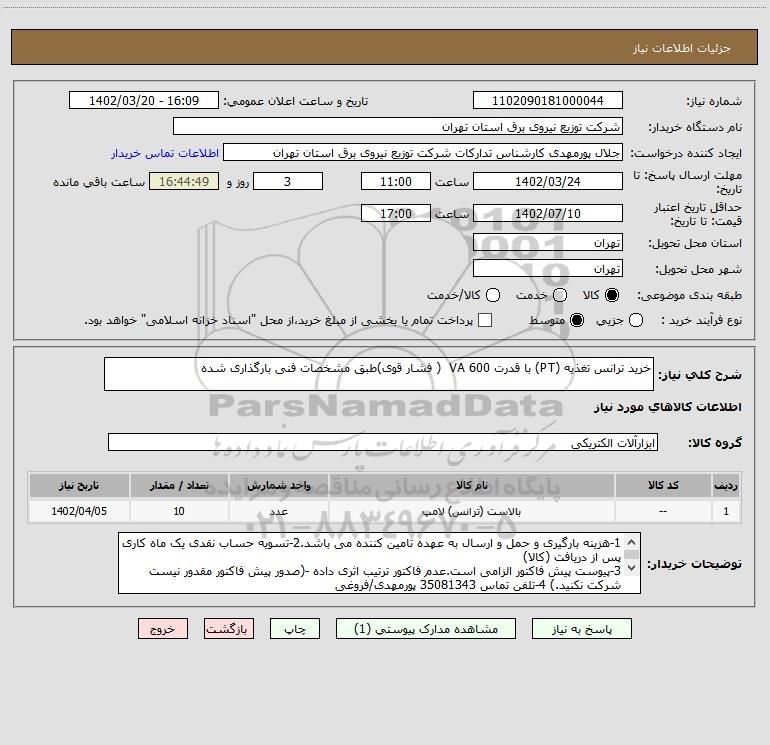The image size is (770, 745).
Task: Click the شهر محل تحویل field
Action: tap(548, 268)
